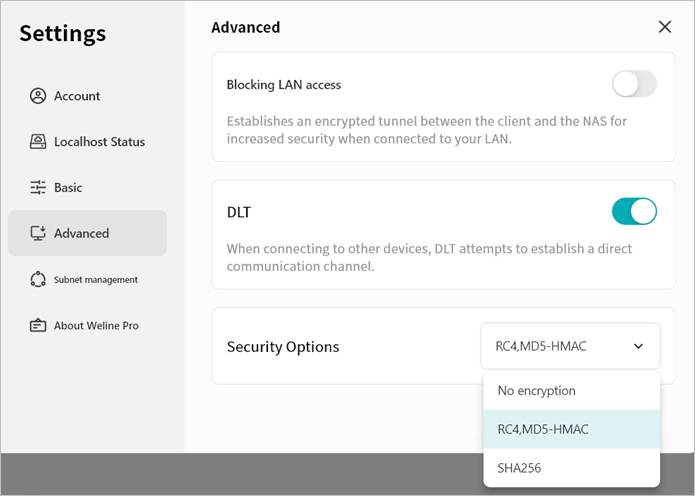Select the SHA256 security option
The image size is (695, 496).
click(518, 467)
